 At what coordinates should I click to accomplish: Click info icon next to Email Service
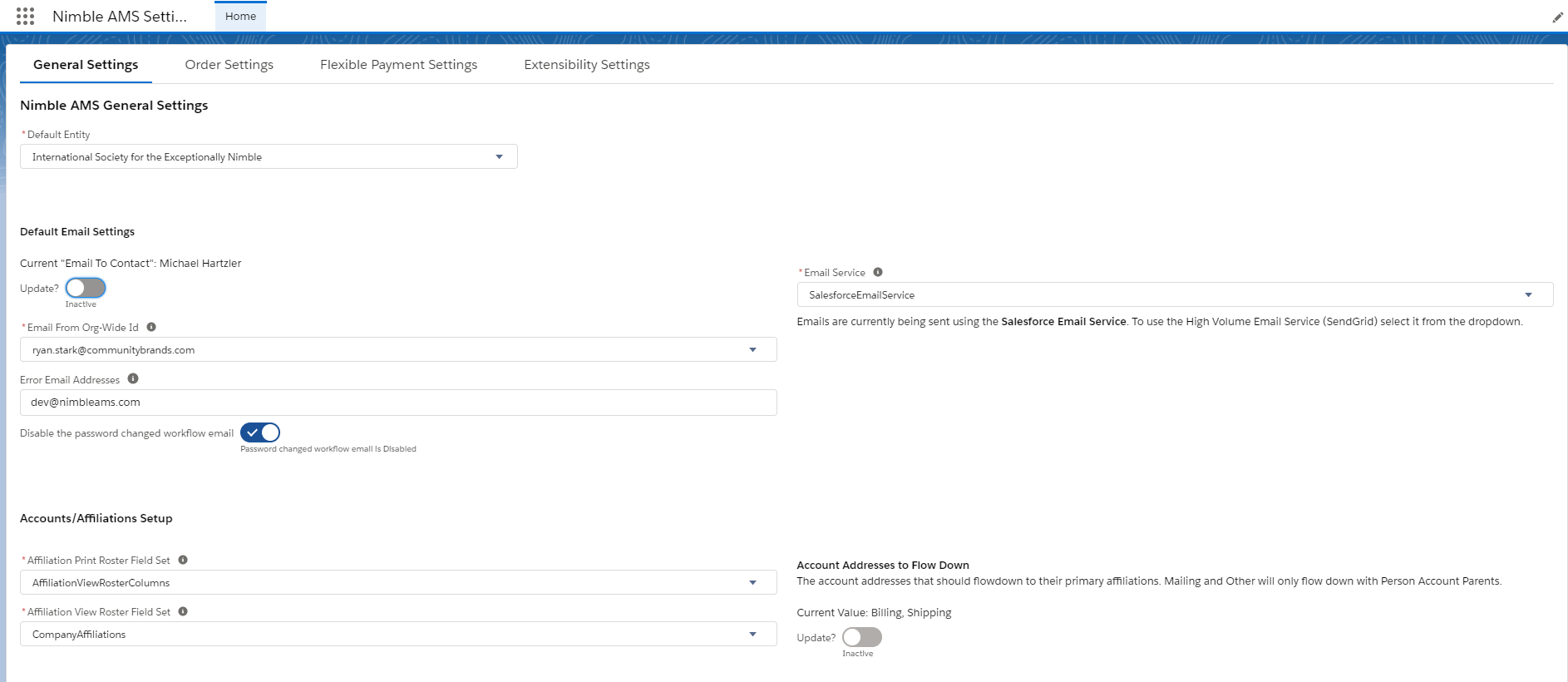coord(878,272)
